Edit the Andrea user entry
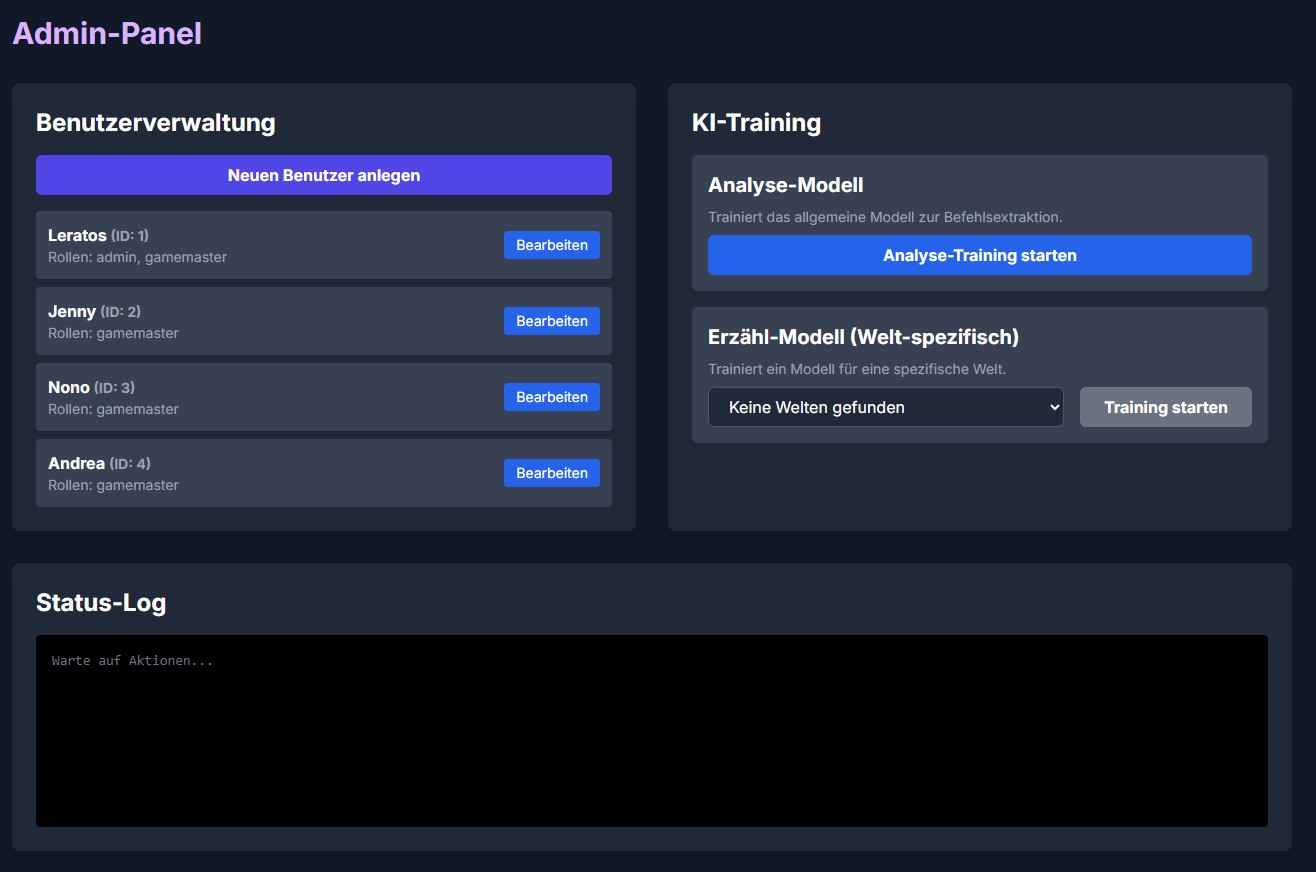Viewport: 1316px width, 872px height. (x=551, y=473)
